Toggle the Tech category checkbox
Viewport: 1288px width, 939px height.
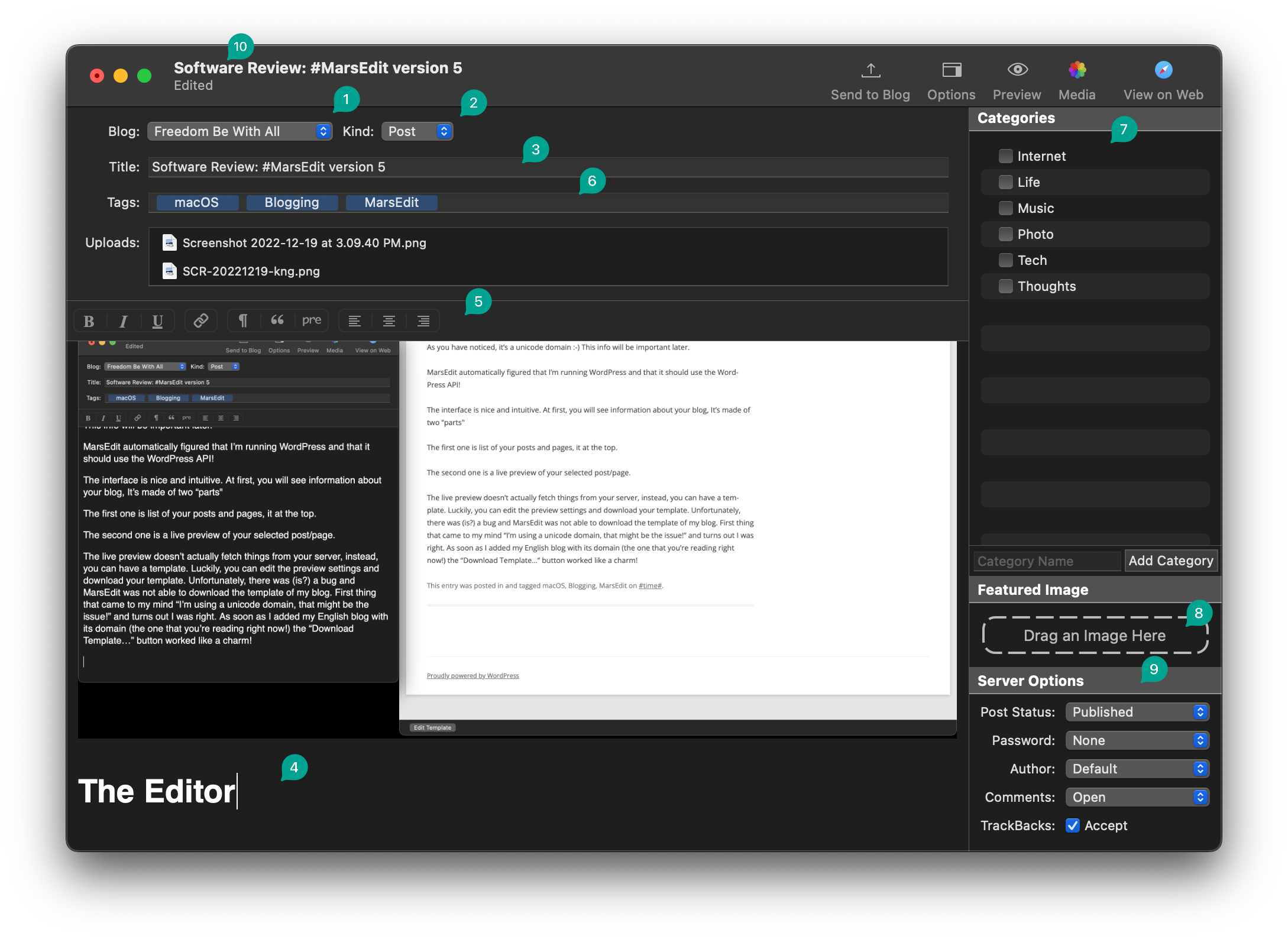pyautogui.click(x=1004, y=260)
